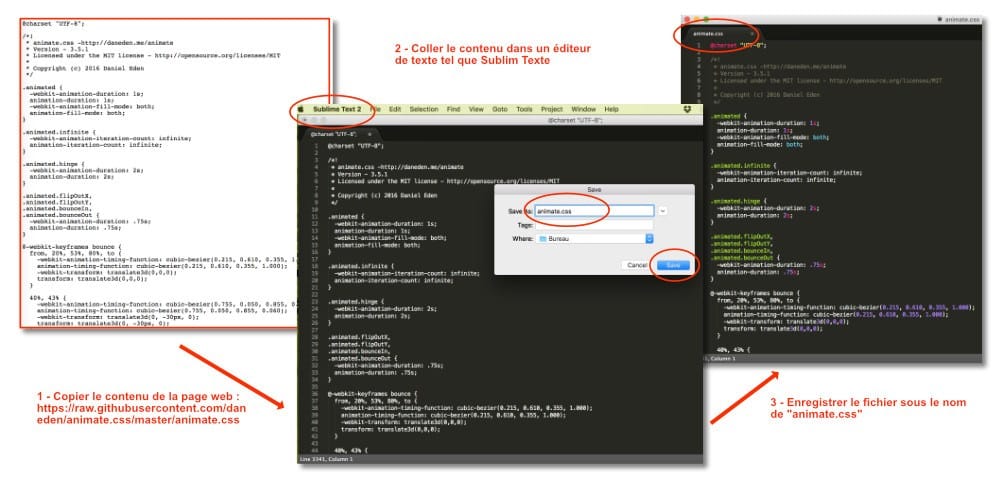1000x483 pixels.
Task: Open the Selection menu
Action: (423, 109)
